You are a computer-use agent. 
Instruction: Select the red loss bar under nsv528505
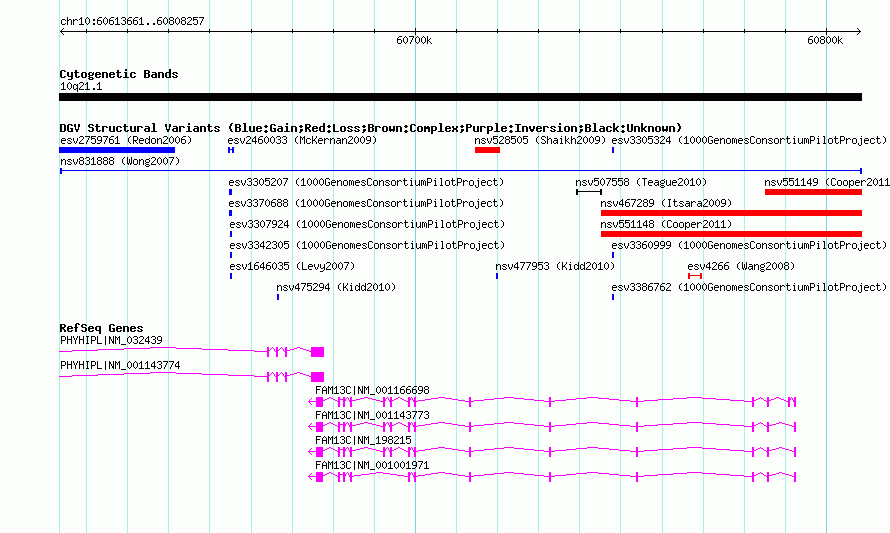coord(488,150)
